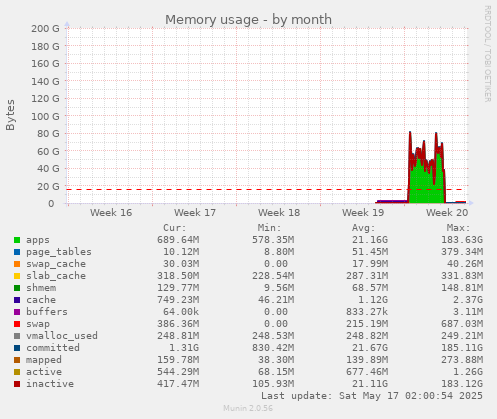Click the 'Bytes' vertical axis label

[10, 115]
